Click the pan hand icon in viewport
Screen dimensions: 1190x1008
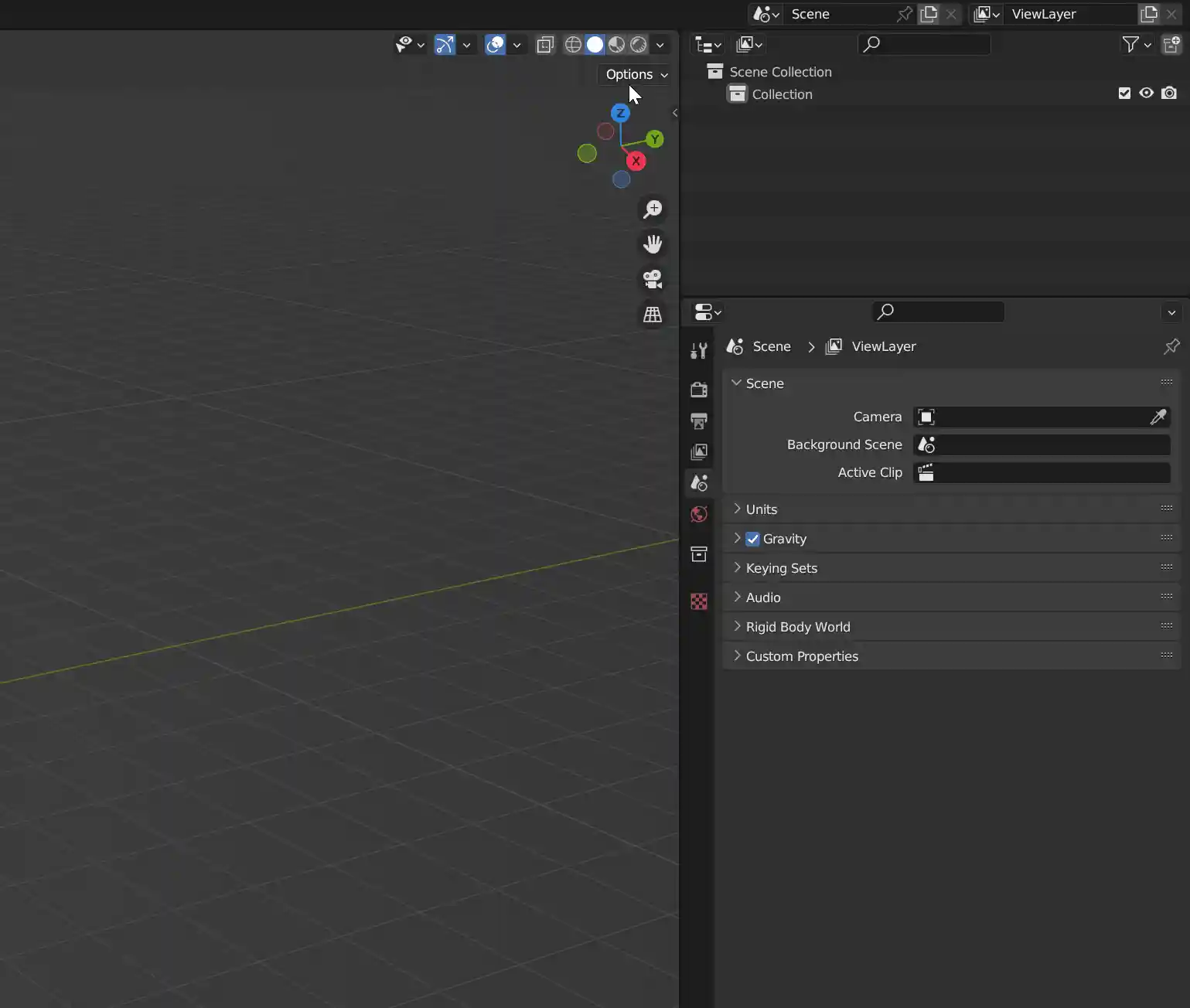pyautogui.click(x=653, y=244)
